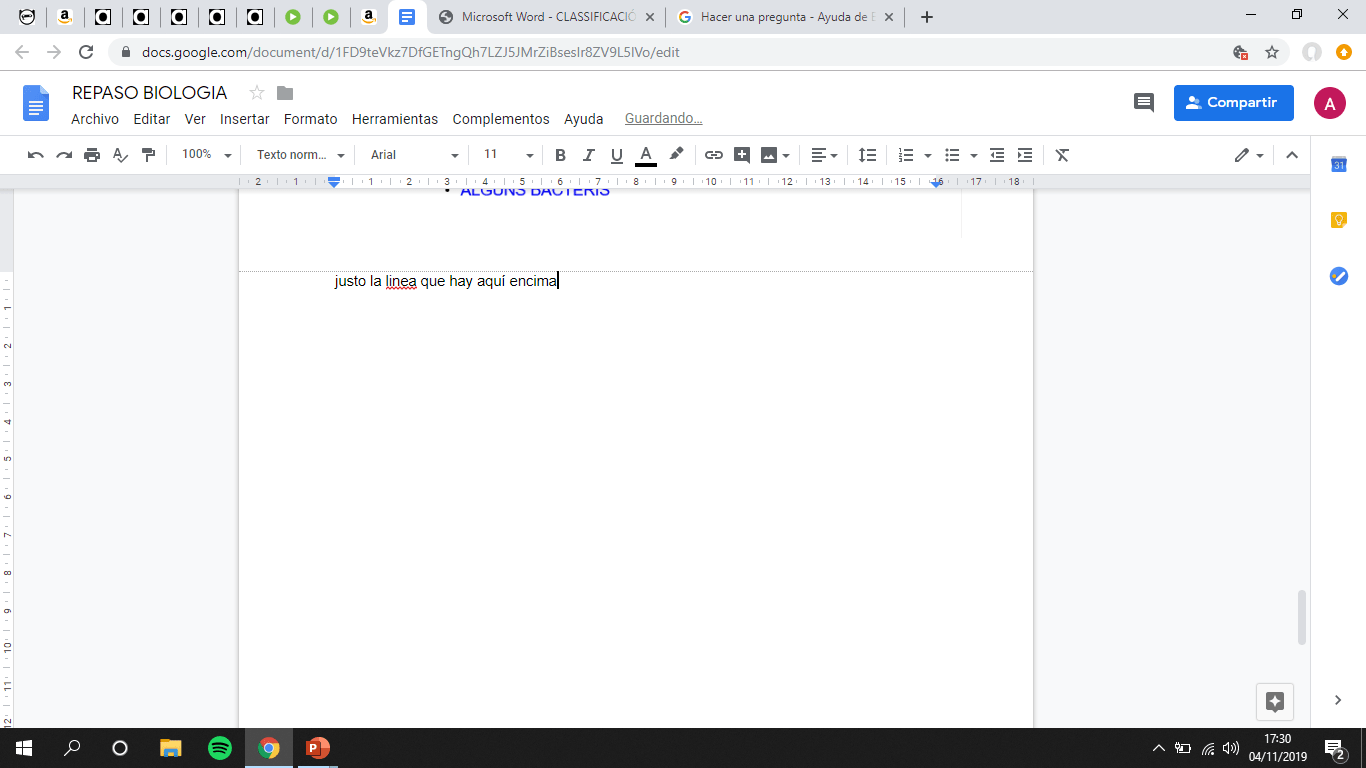This screenshot has height=768, width=1366.
Task: Open a new browser tab
Action: pyautogui.click(x=927, y=17)
